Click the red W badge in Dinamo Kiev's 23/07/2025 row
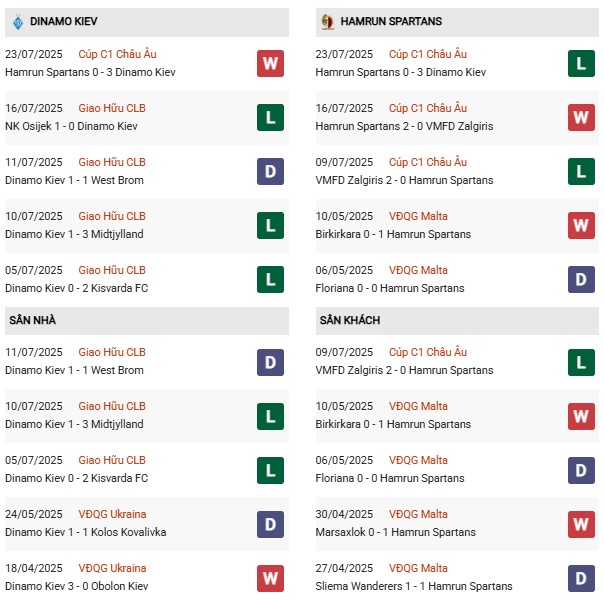Screen dimensions: 604x602 (268, 64)
